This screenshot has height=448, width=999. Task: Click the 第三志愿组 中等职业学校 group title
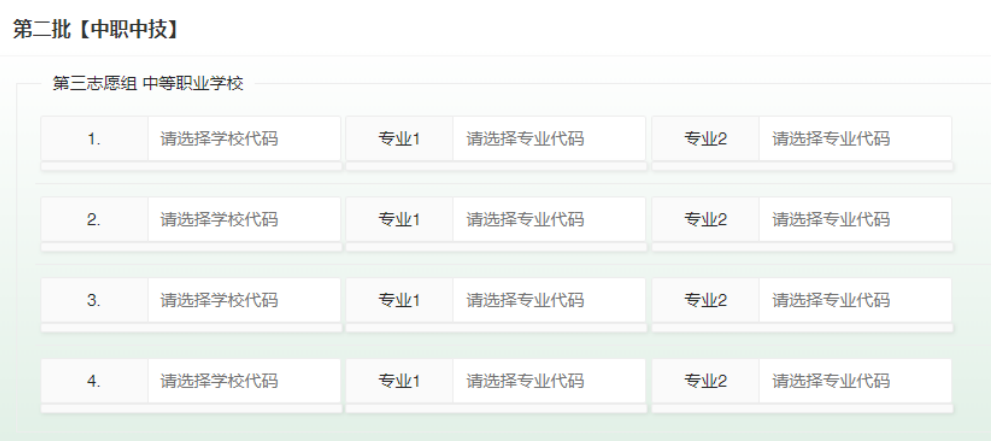[148, 83]
